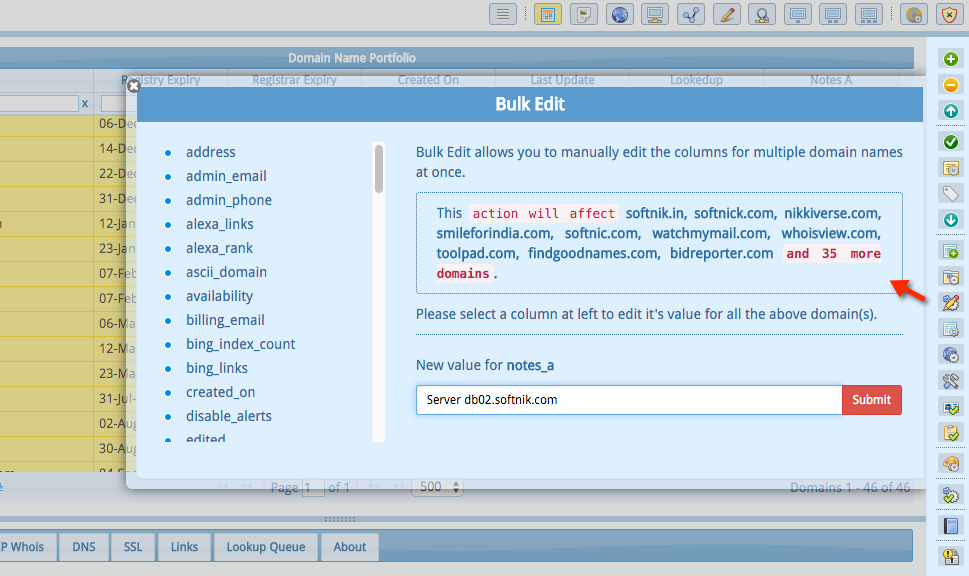
Task: Click the folder with gear sidebar icon
Action: coord(950,277)
